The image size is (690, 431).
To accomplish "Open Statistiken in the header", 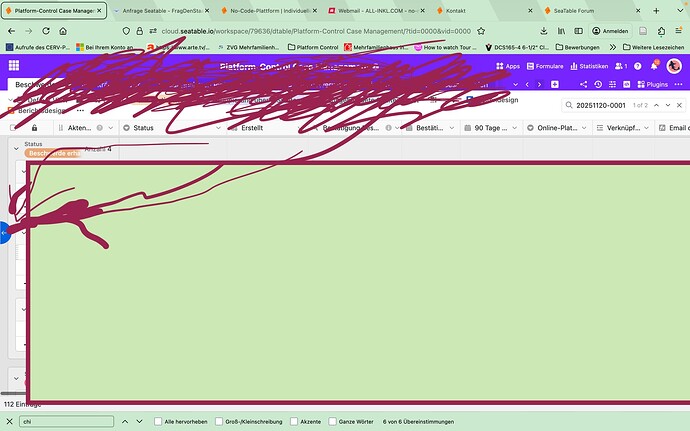I will [x=589, y=66].
